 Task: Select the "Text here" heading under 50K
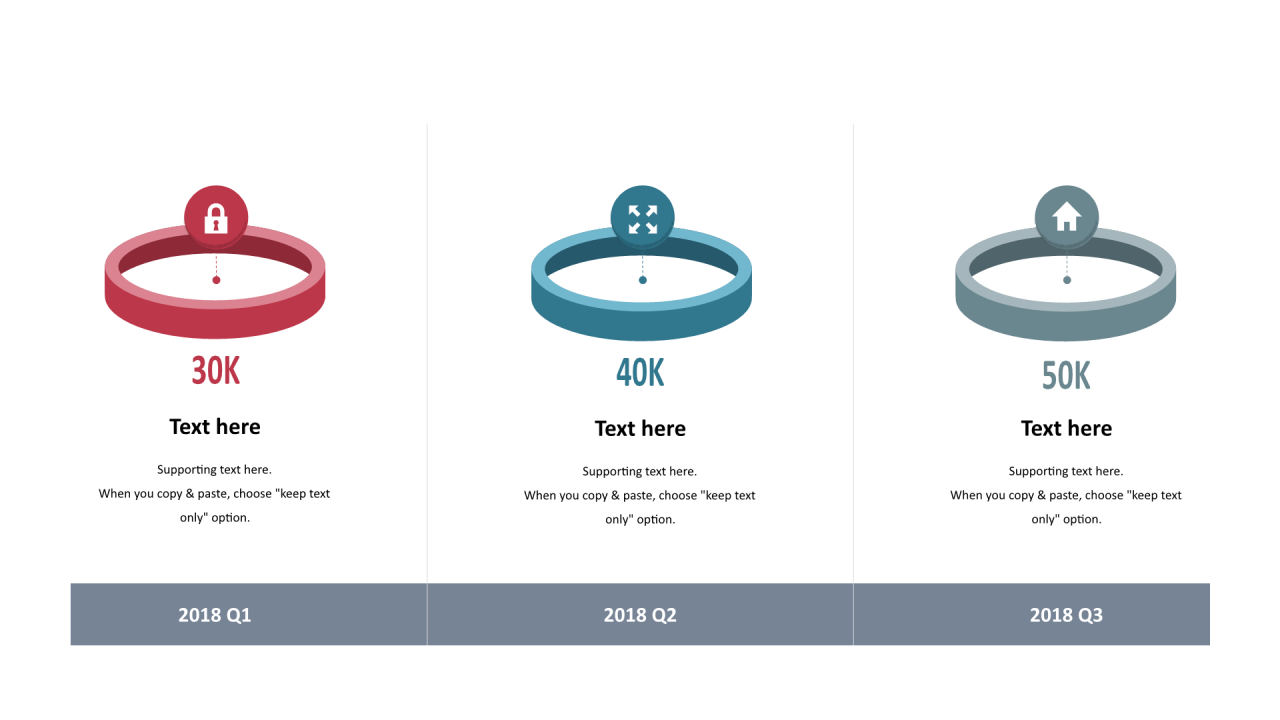1066,429
